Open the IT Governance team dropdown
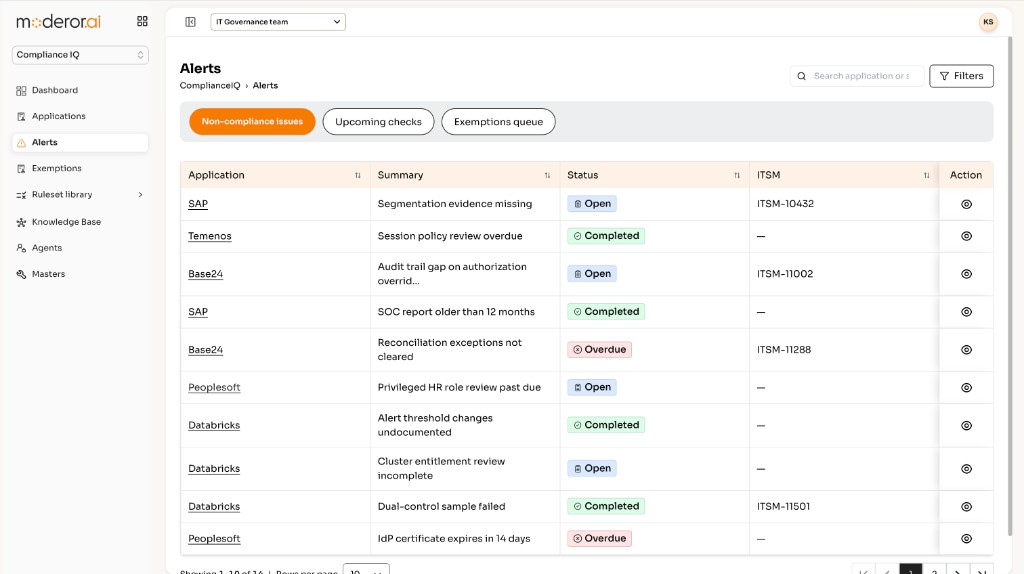1024x574 pixels. (278, 22)
